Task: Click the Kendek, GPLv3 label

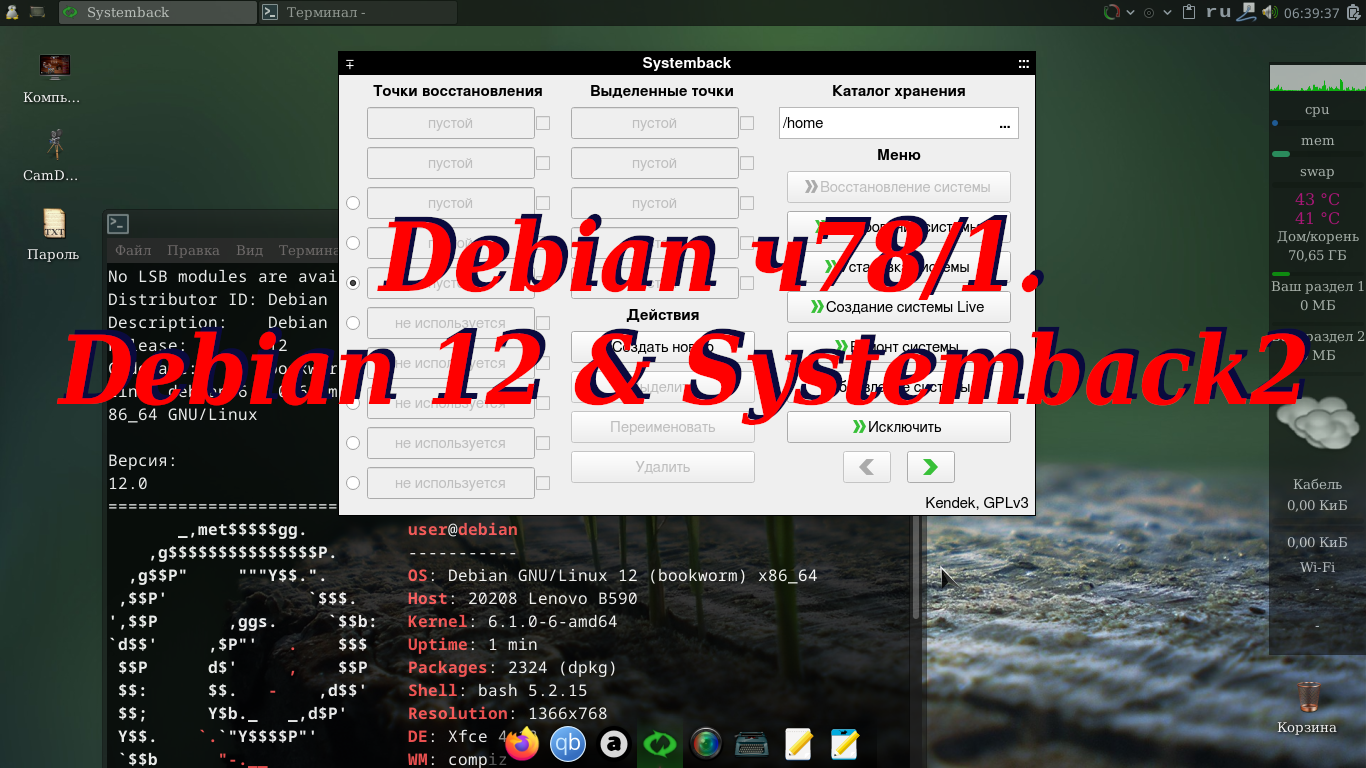Action: (977, 503)
